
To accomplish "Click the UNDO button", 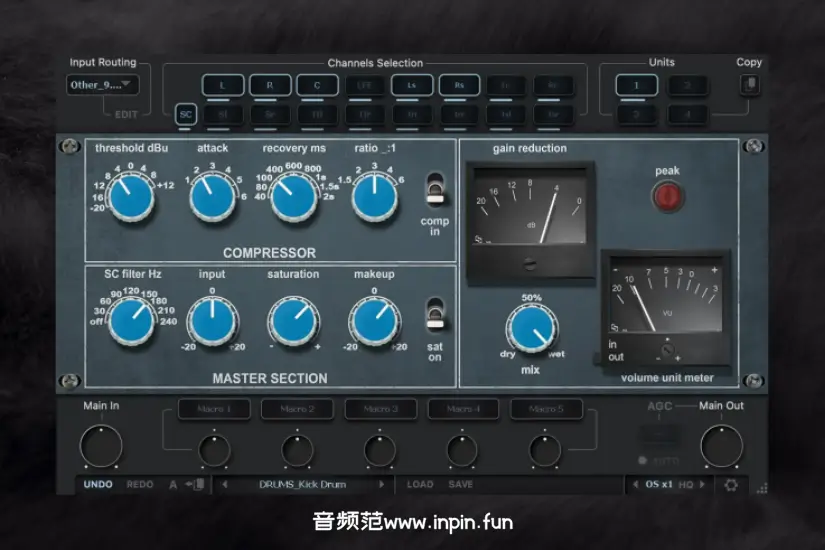I will (x=98, y=484).
